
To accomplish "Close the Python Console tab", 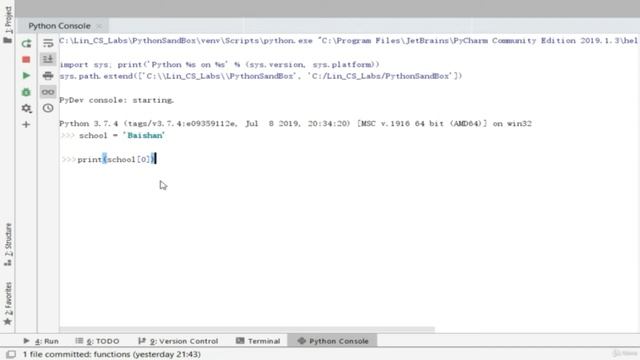I will coord(99,26).
